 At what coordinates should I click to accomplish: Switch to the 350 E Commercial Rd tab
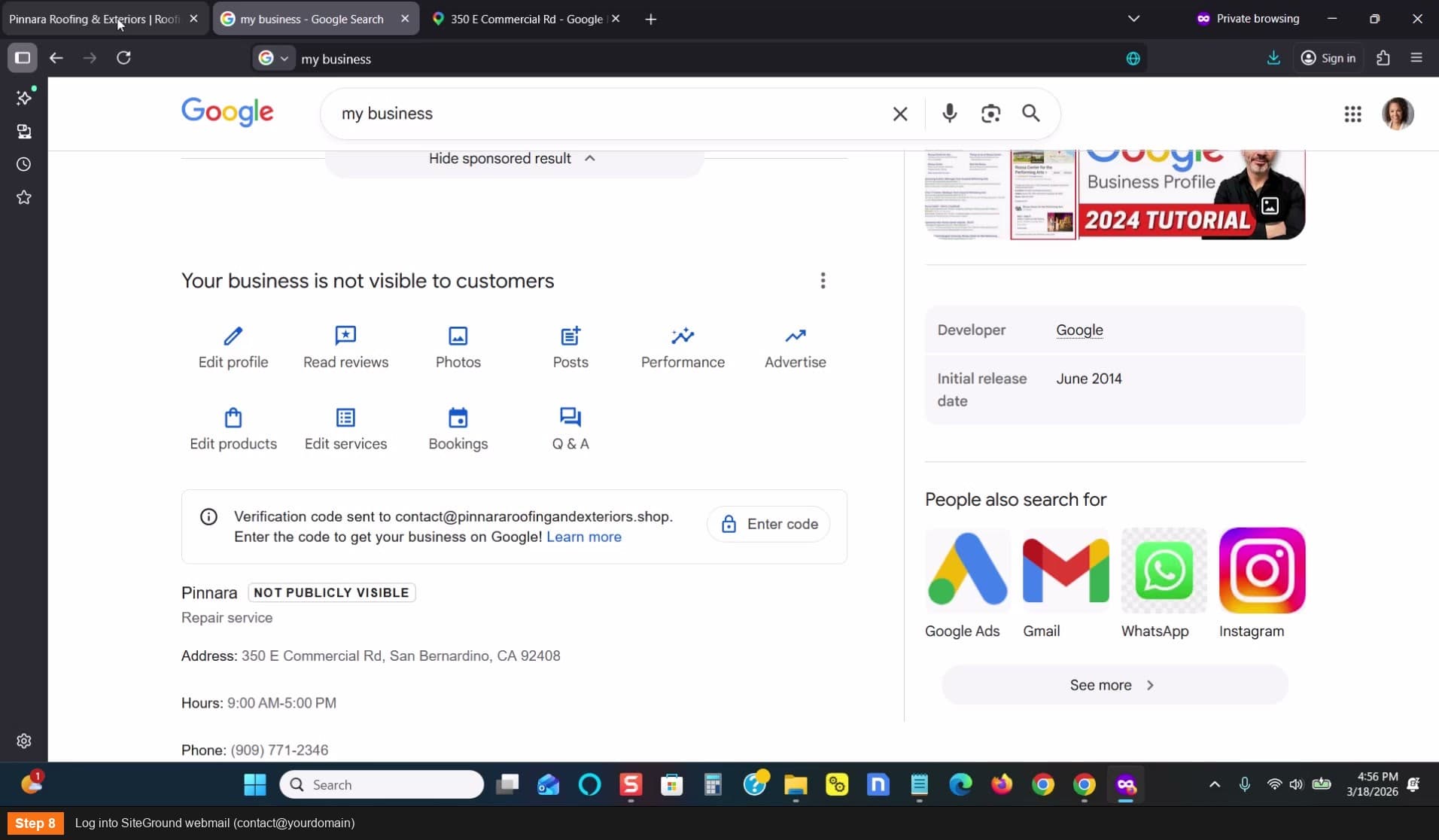click(x=526, y=19)
